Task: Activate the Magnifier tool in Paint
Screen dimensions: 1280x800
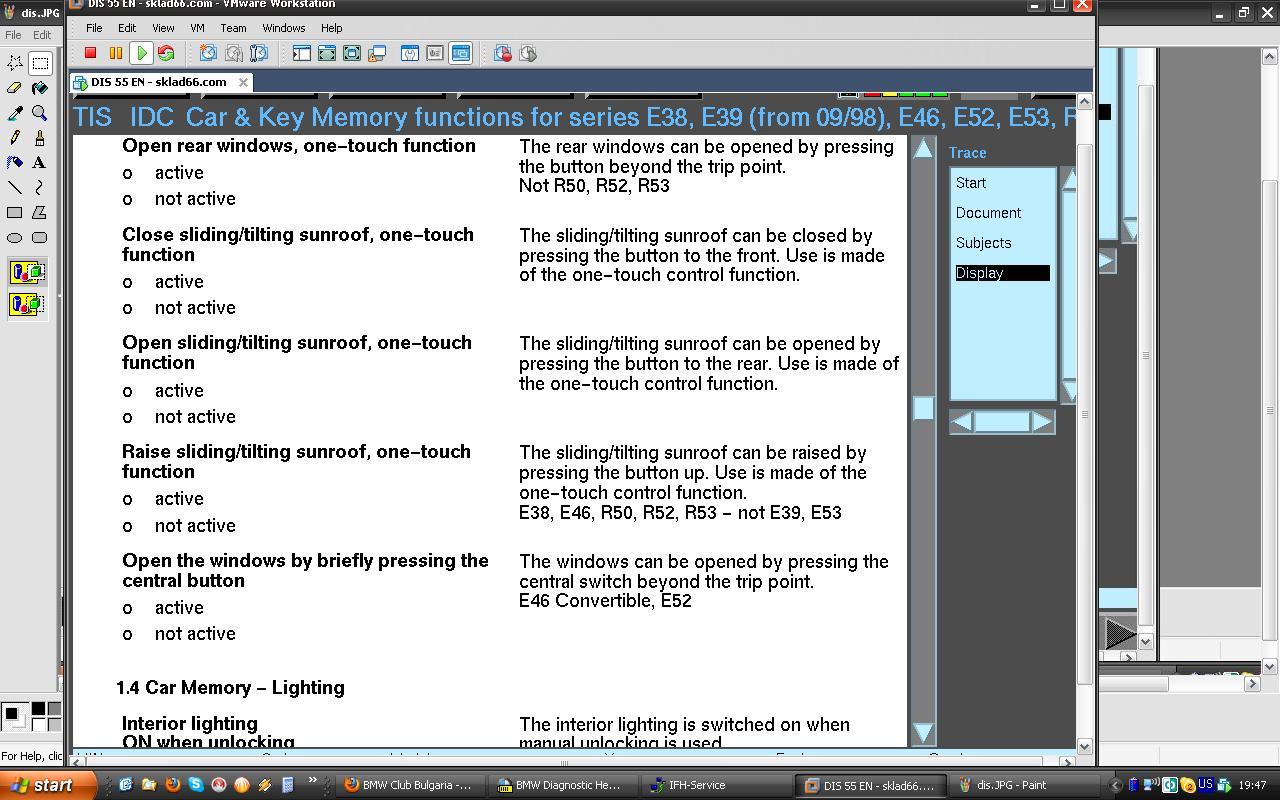Action: pyautogui.click(x=40, y=113)
